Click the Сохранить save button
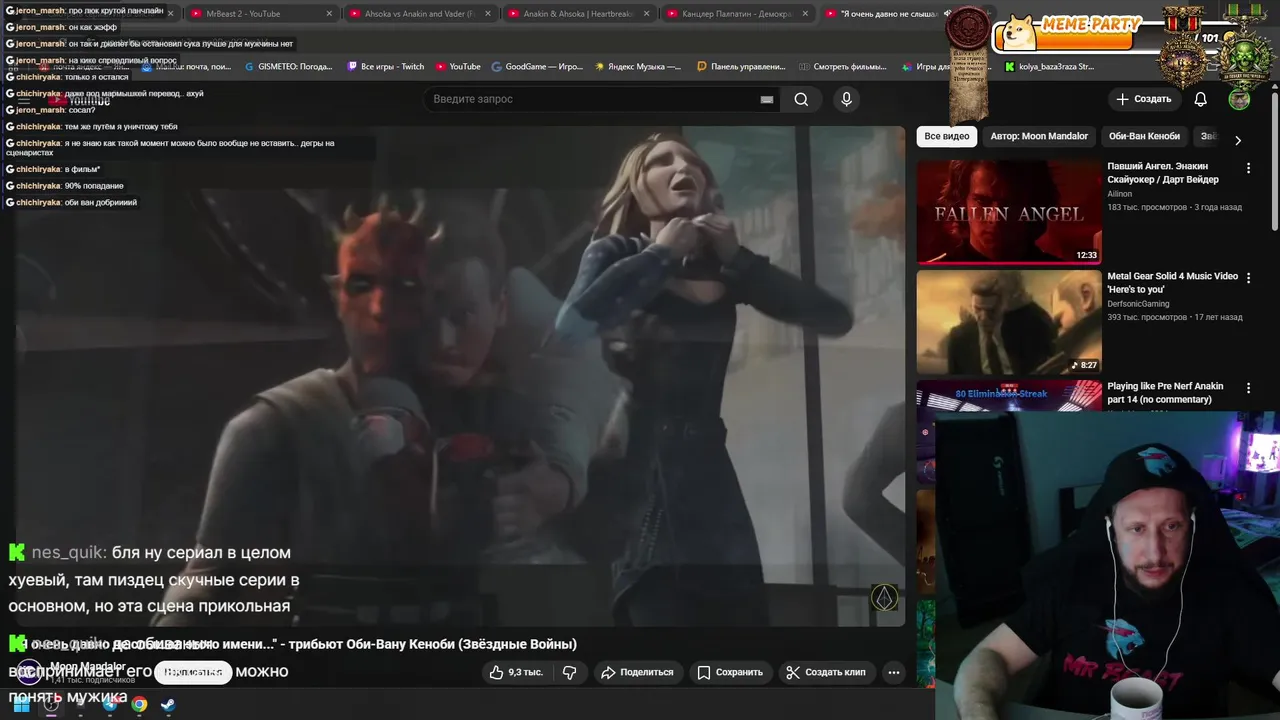This screenshot has height=720, width=1280. click(x=730, y=672)
